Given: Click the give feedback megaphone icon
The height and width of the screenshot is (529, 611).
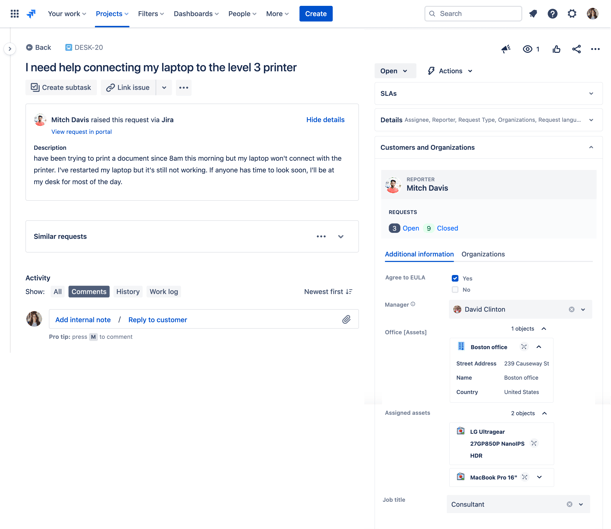Looking at the screenshot, I should [x=506, y=48].
